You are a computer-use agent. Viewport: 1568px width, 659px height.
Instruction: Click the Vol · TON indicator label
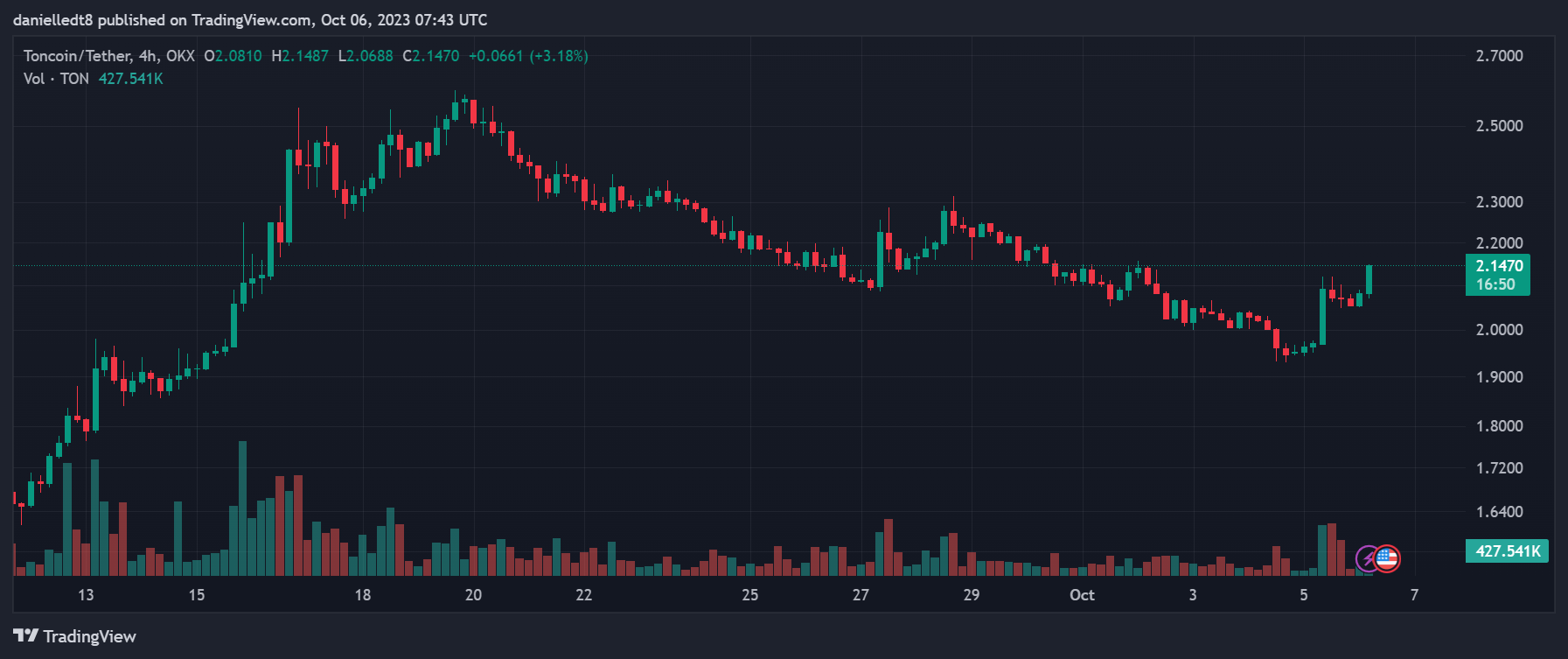56,79
